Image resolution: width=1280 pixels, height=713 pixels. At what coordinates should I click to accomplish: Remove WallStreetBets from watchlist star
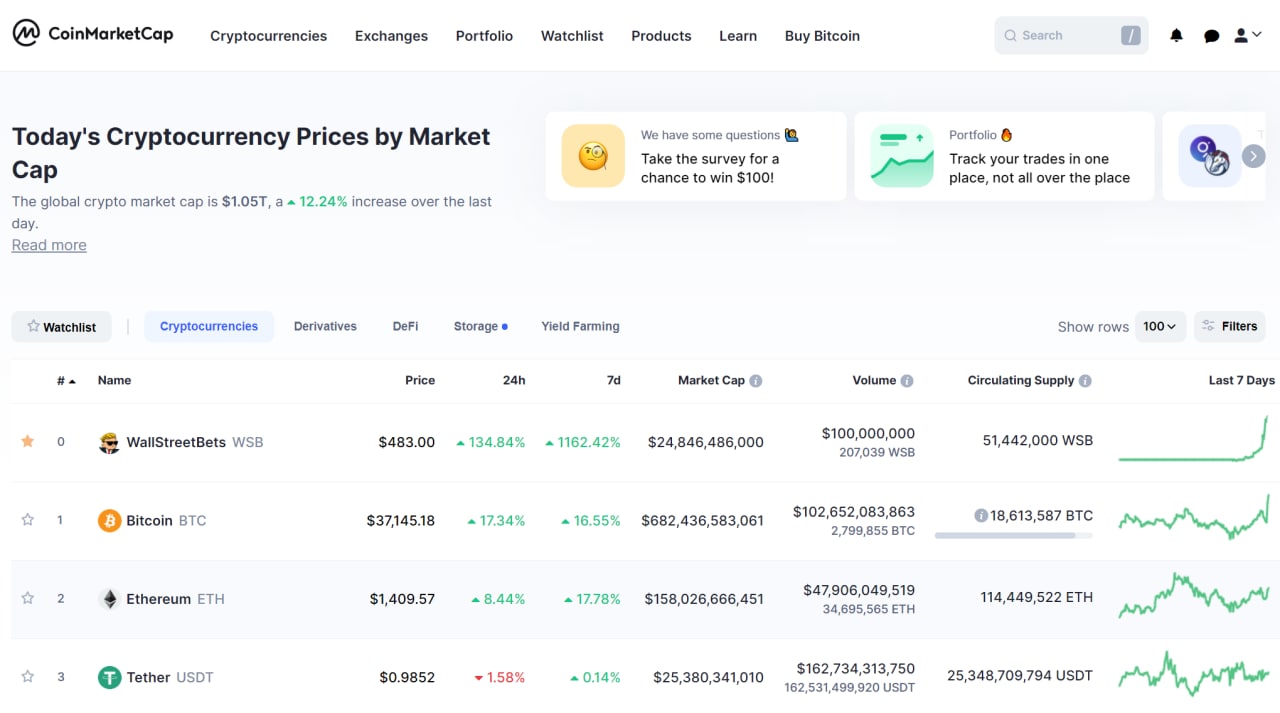[x=28, y=441]
